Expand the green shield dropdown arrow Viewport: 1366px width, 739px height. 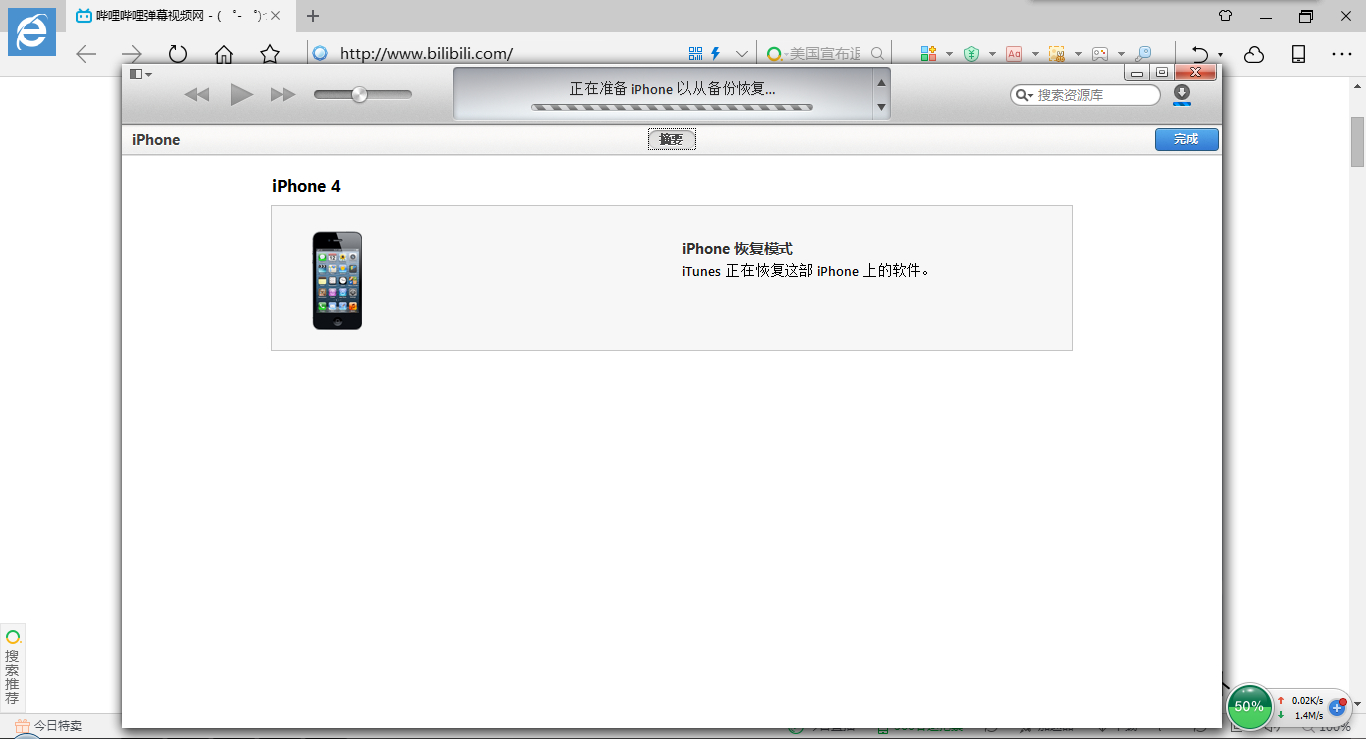pyautogui.click(x=992, y=54)
